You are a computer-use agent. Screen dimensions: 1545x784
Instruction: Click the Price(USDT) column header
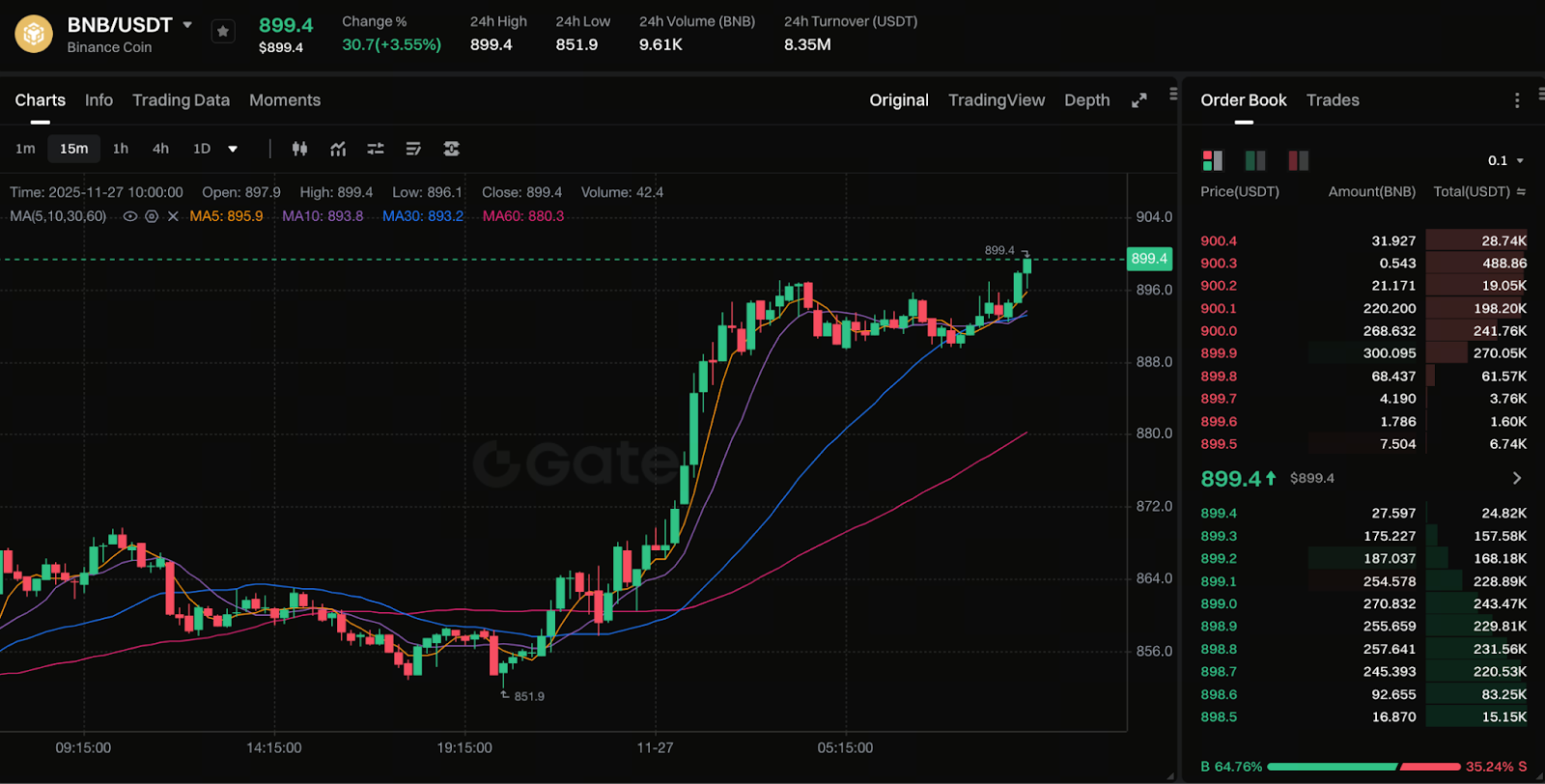[1240, 192]
